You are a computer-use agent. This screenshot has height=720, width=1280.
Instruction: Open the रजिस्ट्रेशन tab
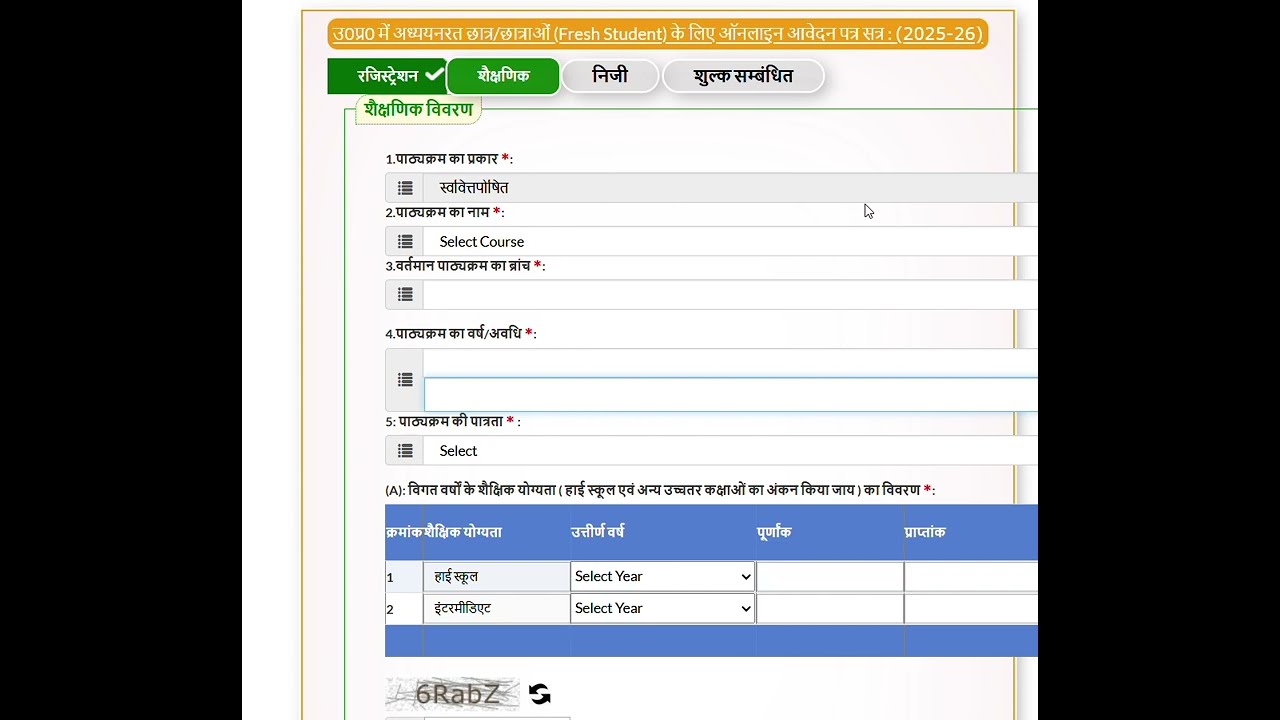387,76
